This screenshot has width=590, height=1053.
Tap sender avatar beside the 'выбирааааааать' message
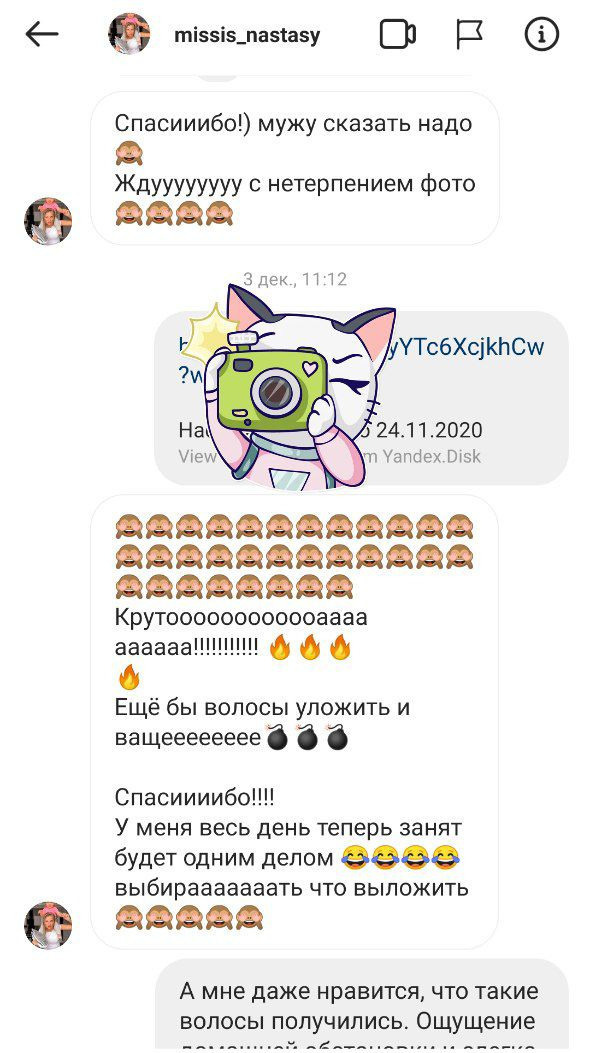(48, 925)
